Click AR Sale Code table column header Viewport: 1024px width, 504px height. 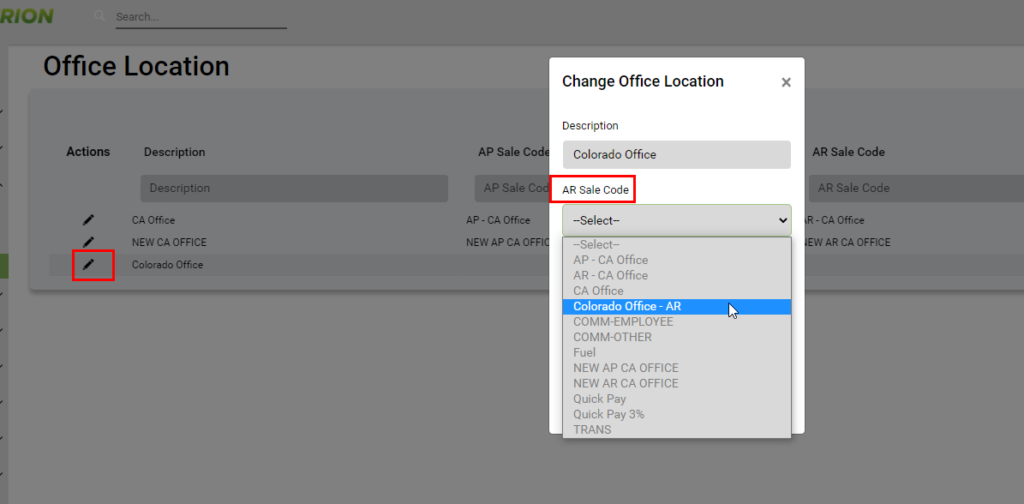coord(848,151)
